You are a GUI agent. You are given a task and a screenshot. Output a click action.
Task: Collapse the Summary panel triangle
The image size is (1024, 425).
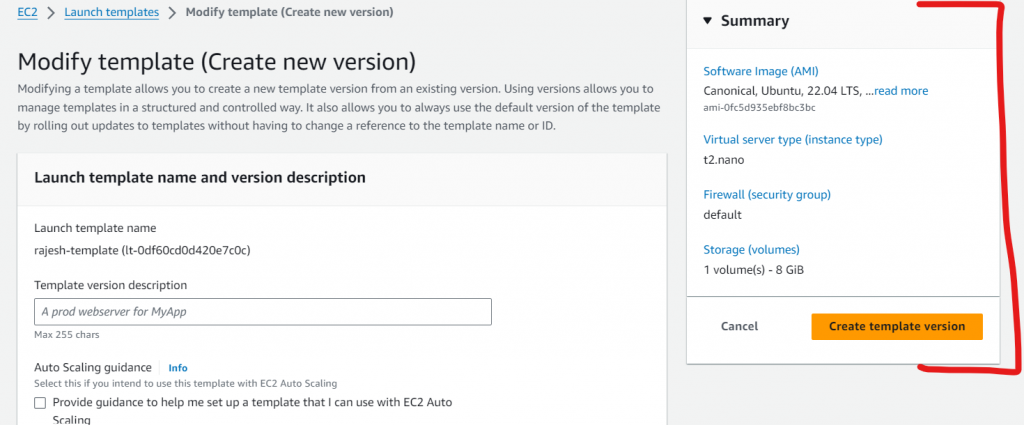point(707,21)
